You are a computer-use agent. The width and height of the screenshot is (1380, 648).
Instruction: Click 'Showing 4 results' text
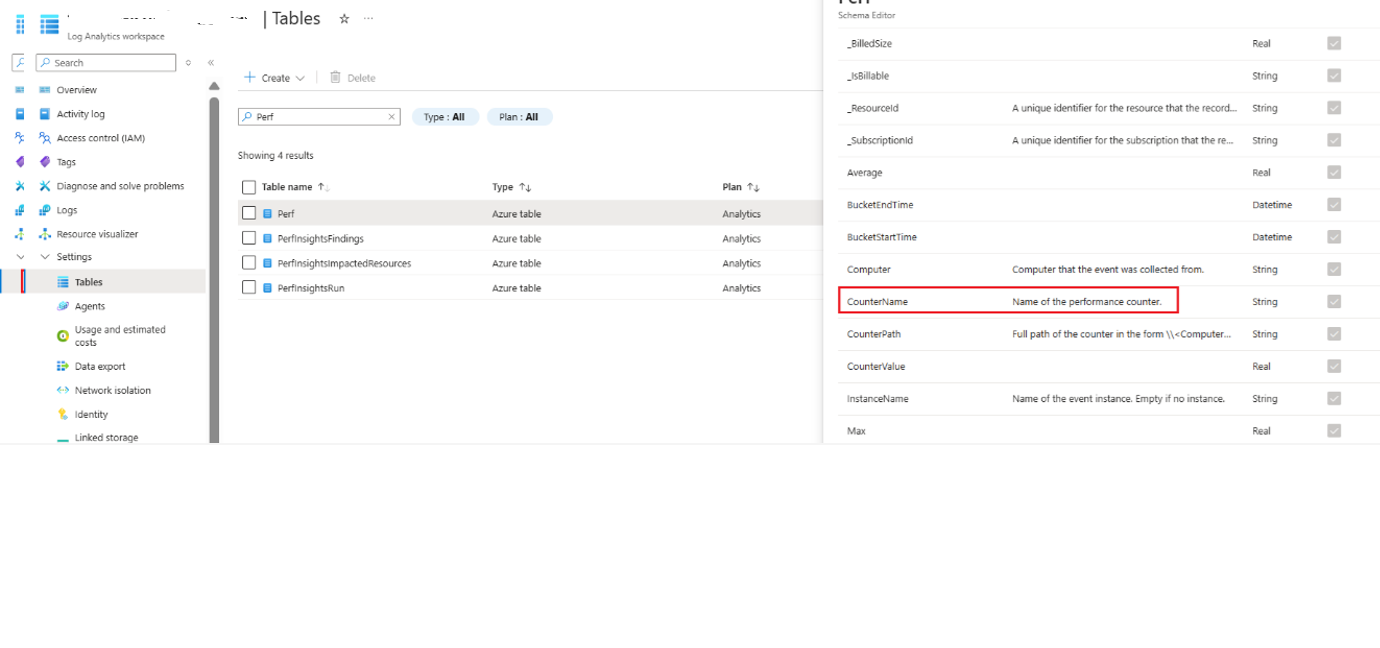pos(275,156)
